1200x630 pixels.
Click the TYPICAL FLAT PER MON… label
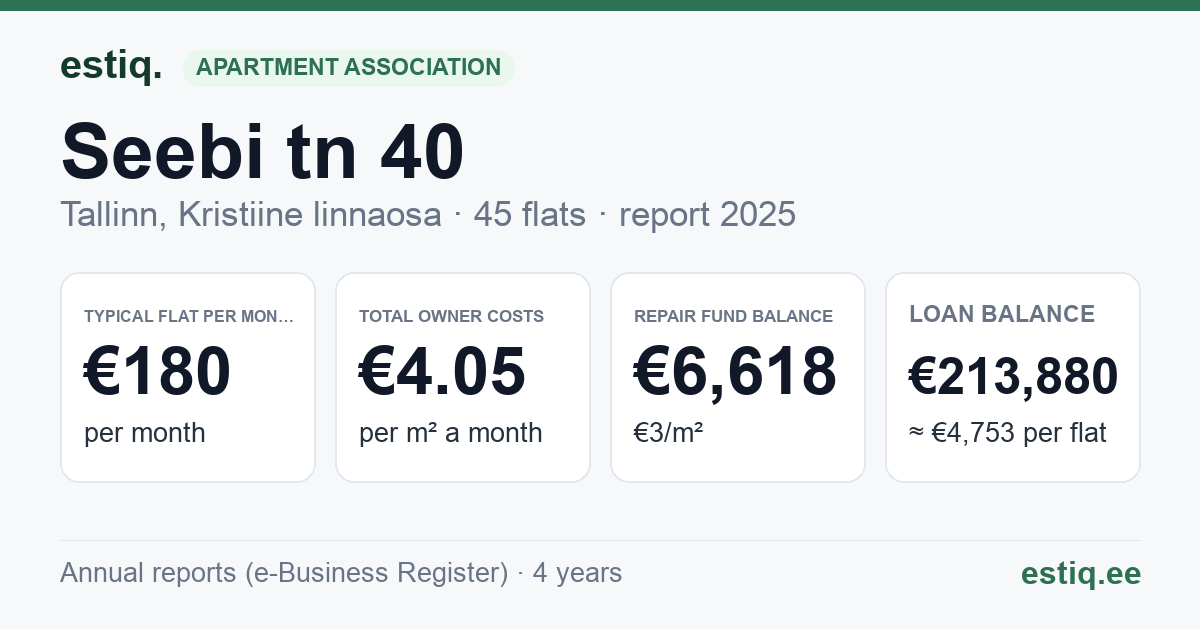coord(189,316)
